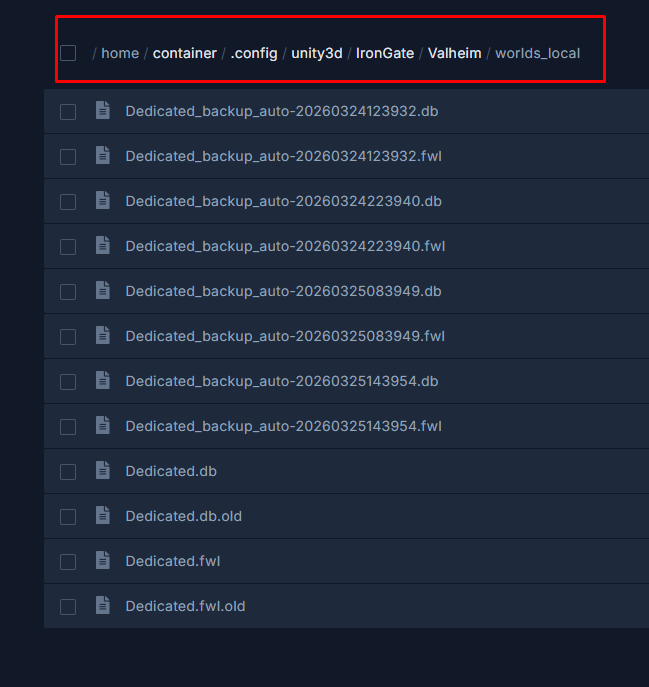Go to the .config breadcrumb folder
The image size is (649, 687).
pos(254,53)
